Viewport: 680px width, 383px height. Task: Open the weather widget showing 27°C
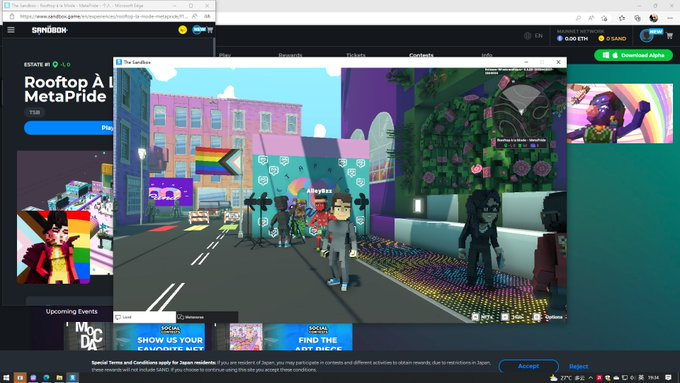pos(567,378)
